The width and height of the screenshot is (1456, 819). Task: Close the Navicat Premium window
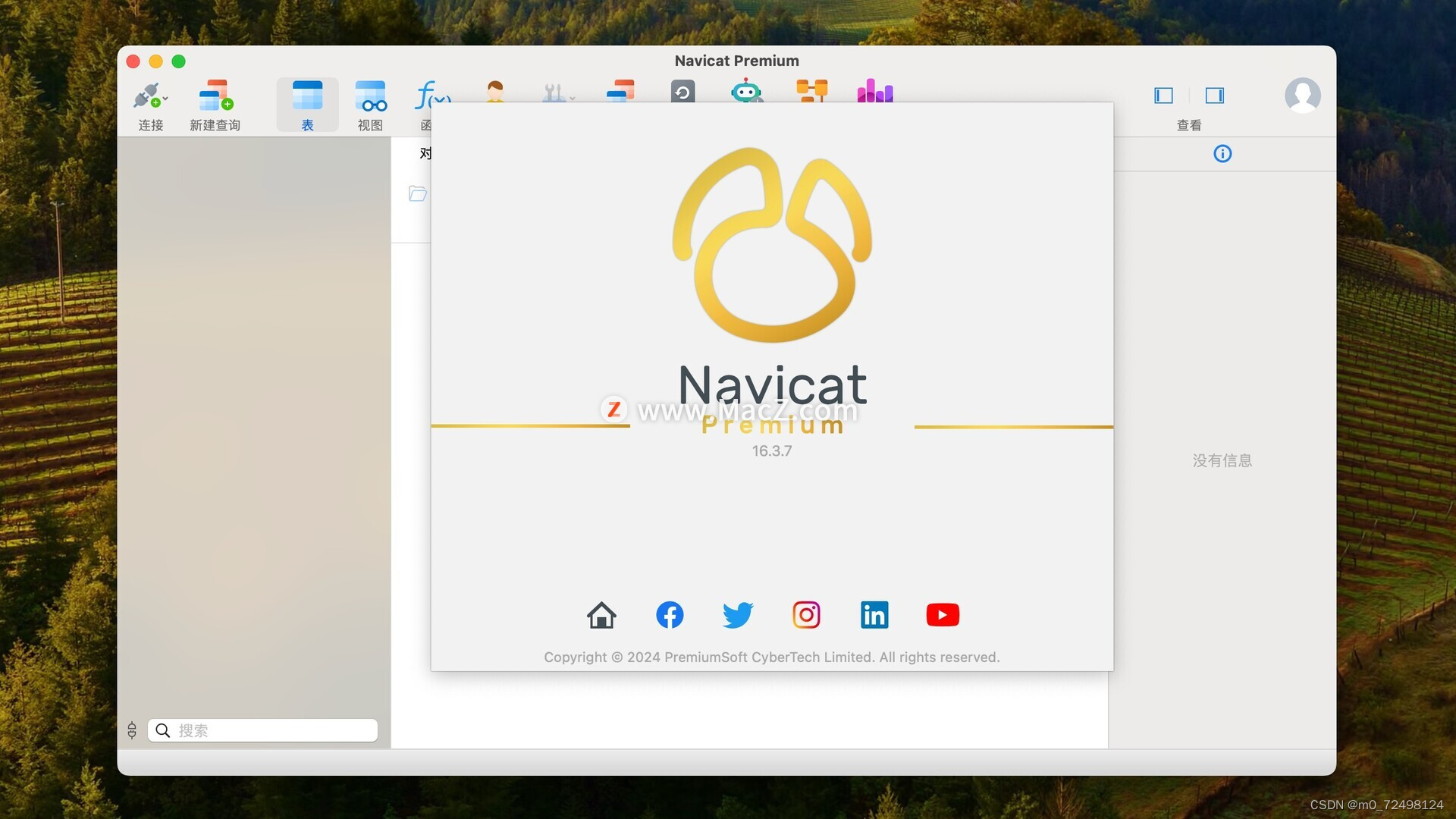[133, 61]
